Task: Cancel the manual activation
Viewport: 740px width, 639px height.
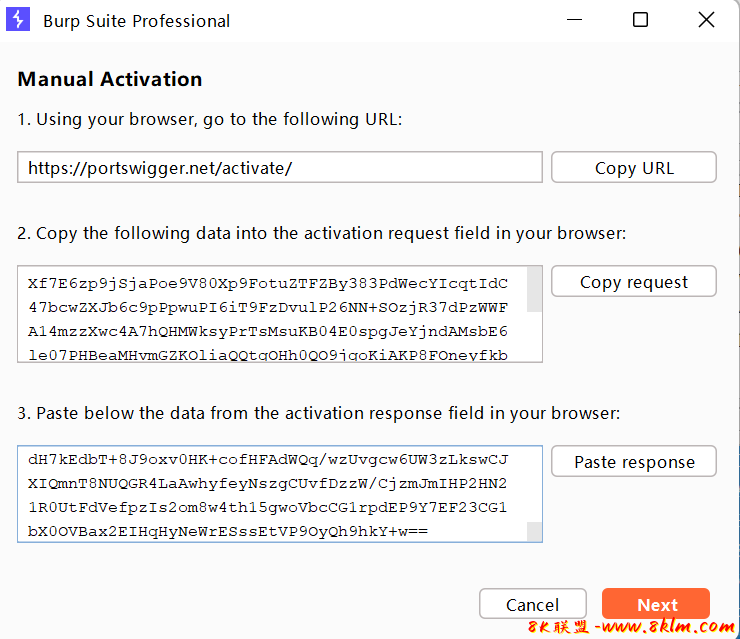Action: coord(532,604)
